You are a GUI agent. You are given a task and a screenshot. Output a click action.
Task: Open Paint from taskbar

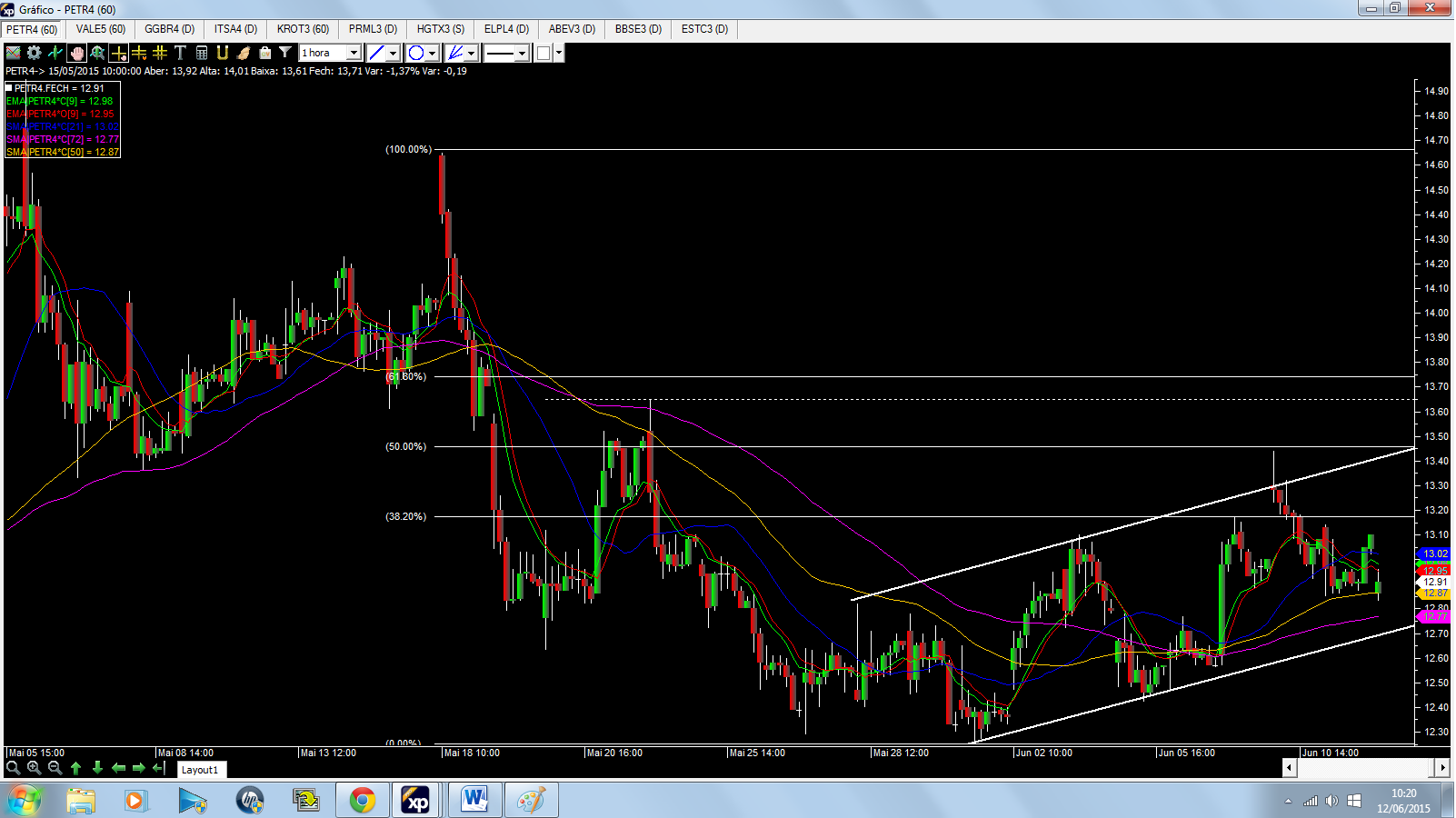tap(531, 801)
